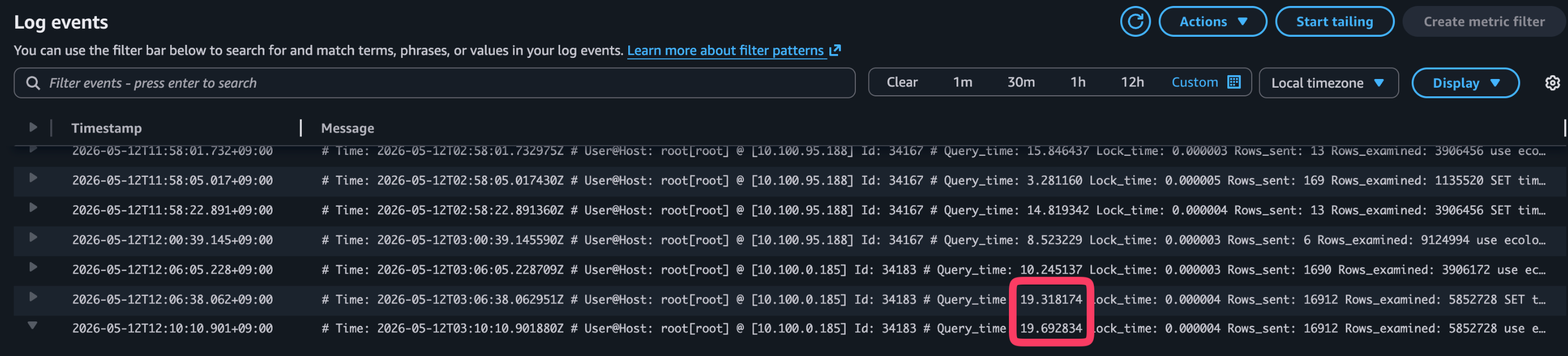
Task: Focus the Filter events search field
Action: click(435, 83)
